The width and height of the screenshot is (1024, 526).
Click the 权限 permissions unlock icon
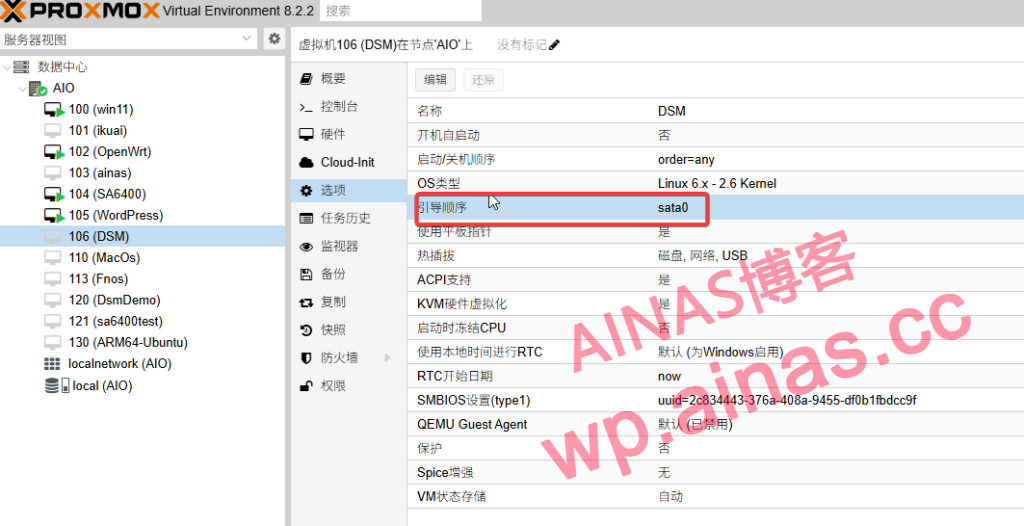(306, 386)
